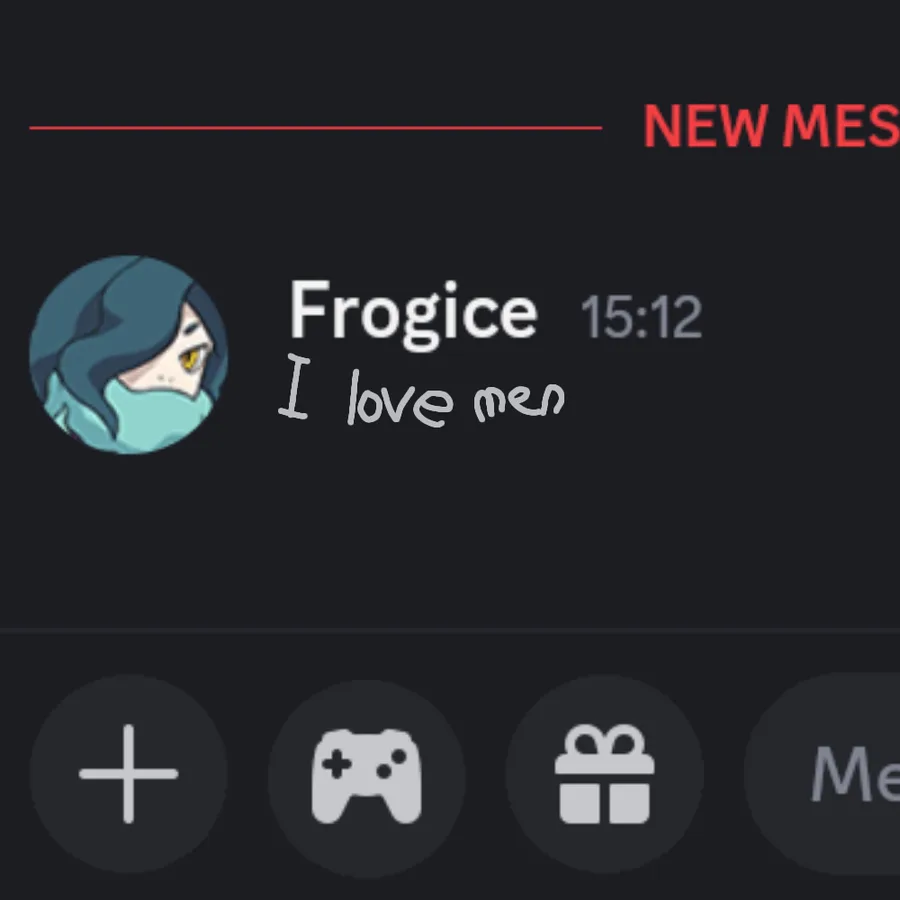Click the word "men" in the message

519,401
